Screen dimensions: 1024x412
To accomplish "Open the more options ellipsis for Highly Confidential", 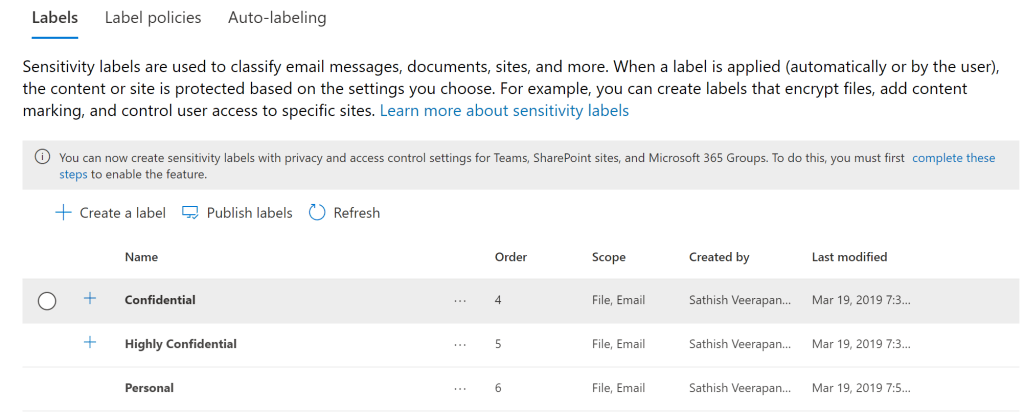I will click(460, 345).
